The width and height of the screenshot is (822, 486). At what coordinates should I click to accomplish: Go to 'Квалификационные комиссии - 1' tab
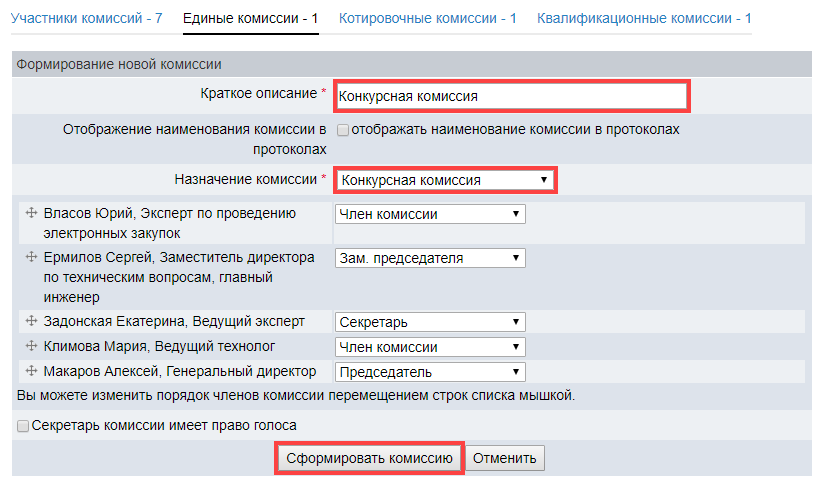tap(644, 18)
